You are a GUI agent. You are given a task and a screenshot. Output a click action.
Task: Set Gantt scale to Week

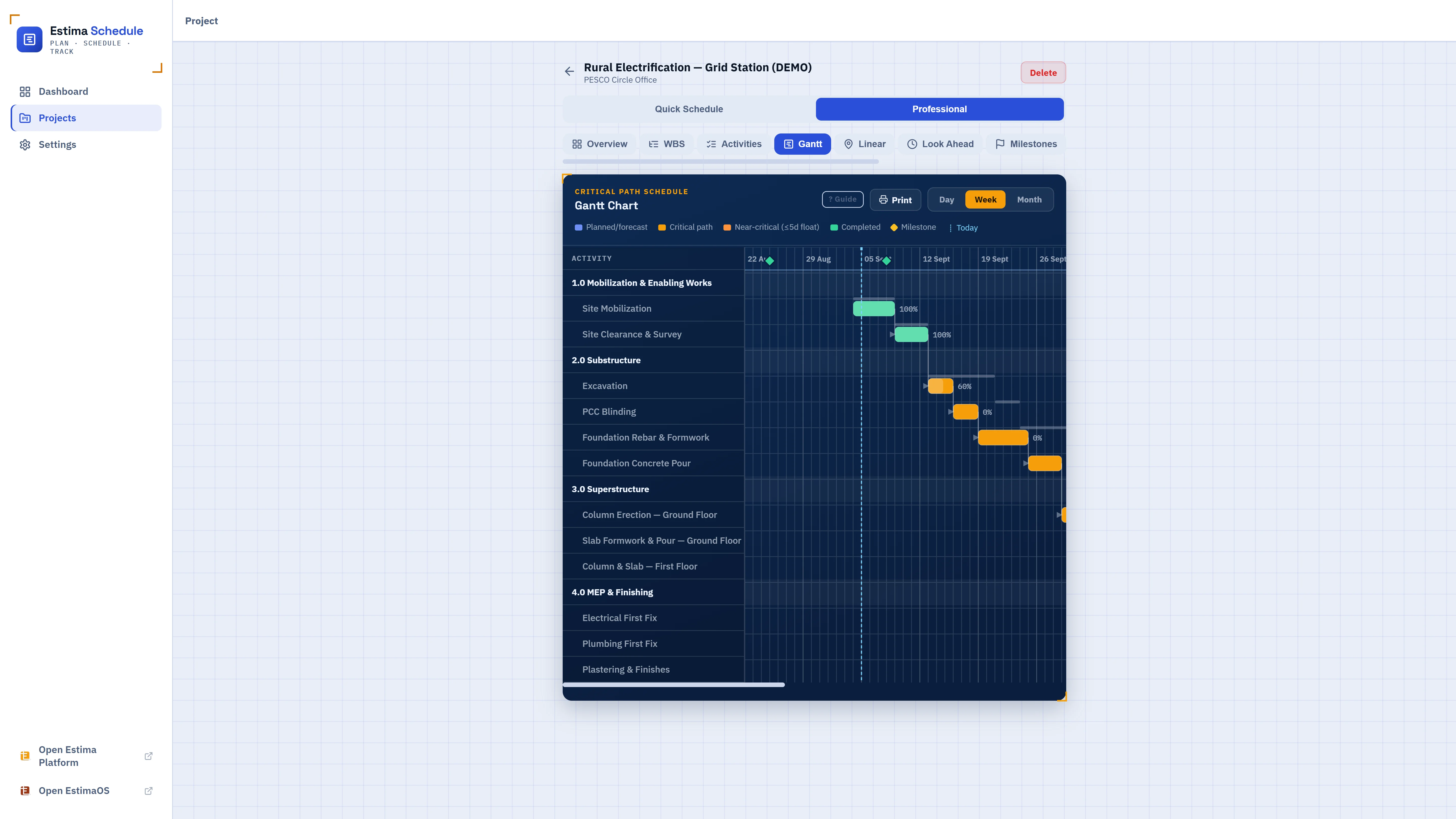(x=985, y=199)
